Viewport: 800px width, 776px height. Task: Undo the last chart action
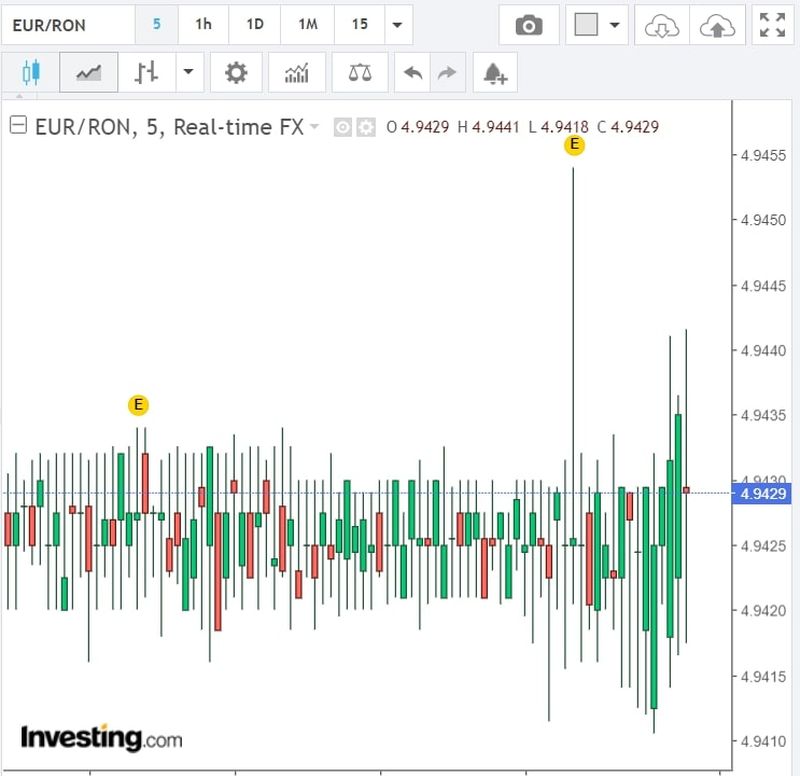[x=410, y=72]
